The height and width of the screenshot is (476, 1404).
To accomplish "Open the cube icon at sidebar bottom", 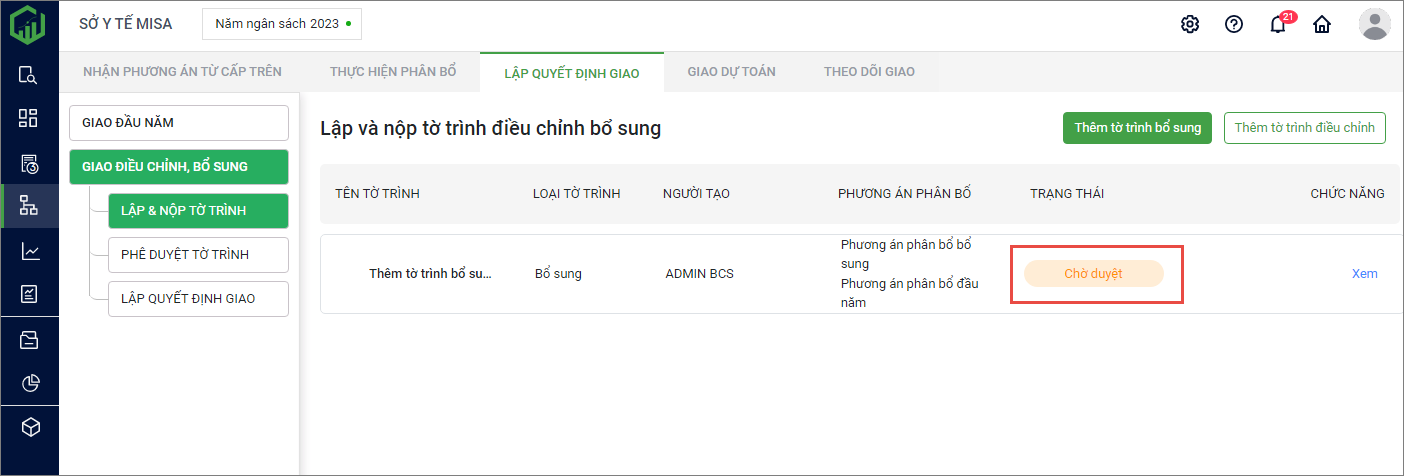I will tap(29, 427).
